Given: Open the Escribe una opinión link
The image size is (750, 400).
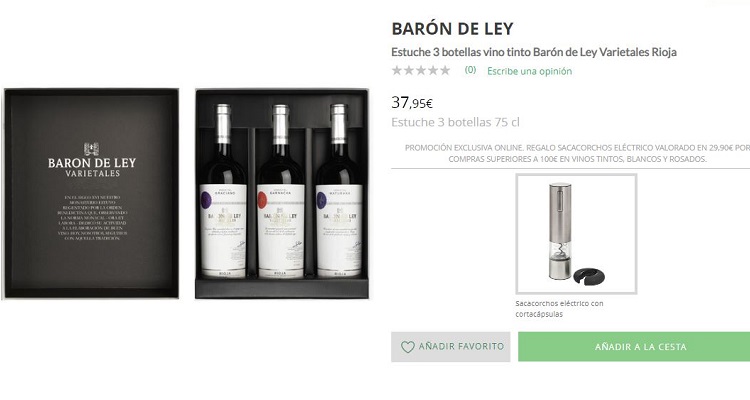Looking at the screenshot, I should [529, 71].
